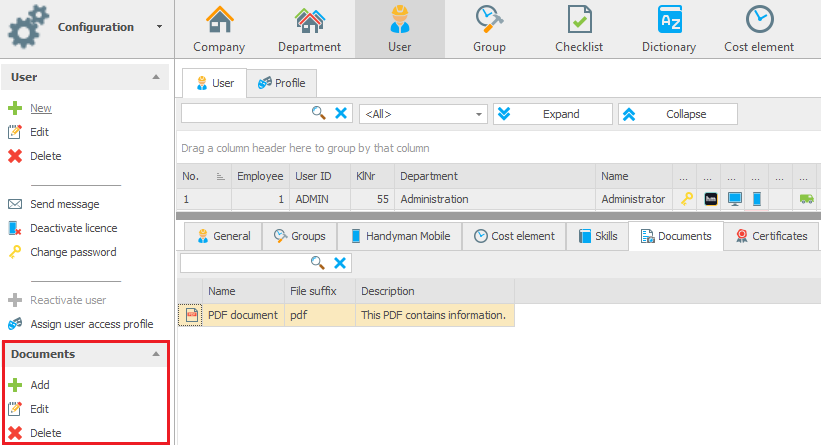Viewport: 821px width, 445px height.
Task: Open the Skills tab
Action: click(597, 236)
